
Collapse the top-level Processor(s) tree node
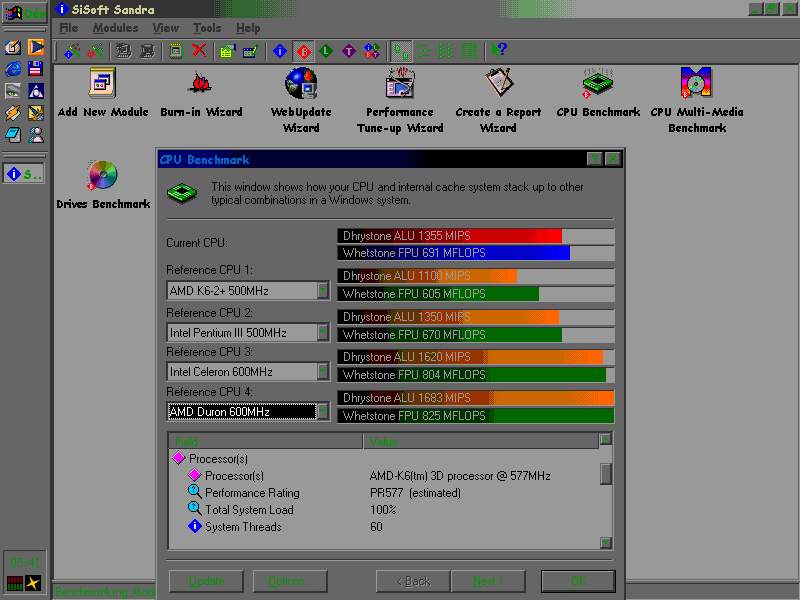pyautogui.click(x=179, y=458)
